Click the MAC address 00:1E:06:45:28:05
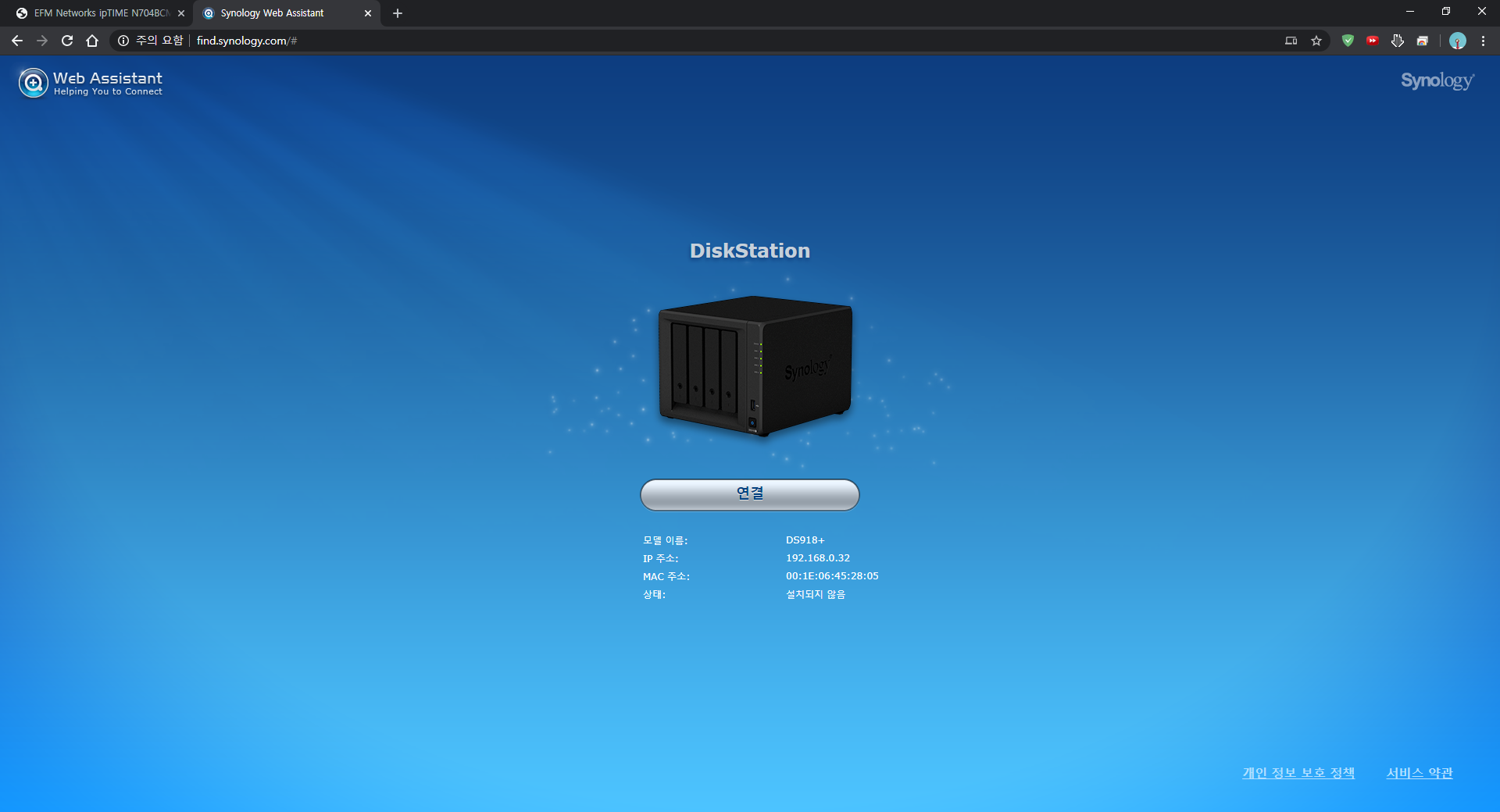This screenshot has height=812, width=1500. tap(832, 576)
